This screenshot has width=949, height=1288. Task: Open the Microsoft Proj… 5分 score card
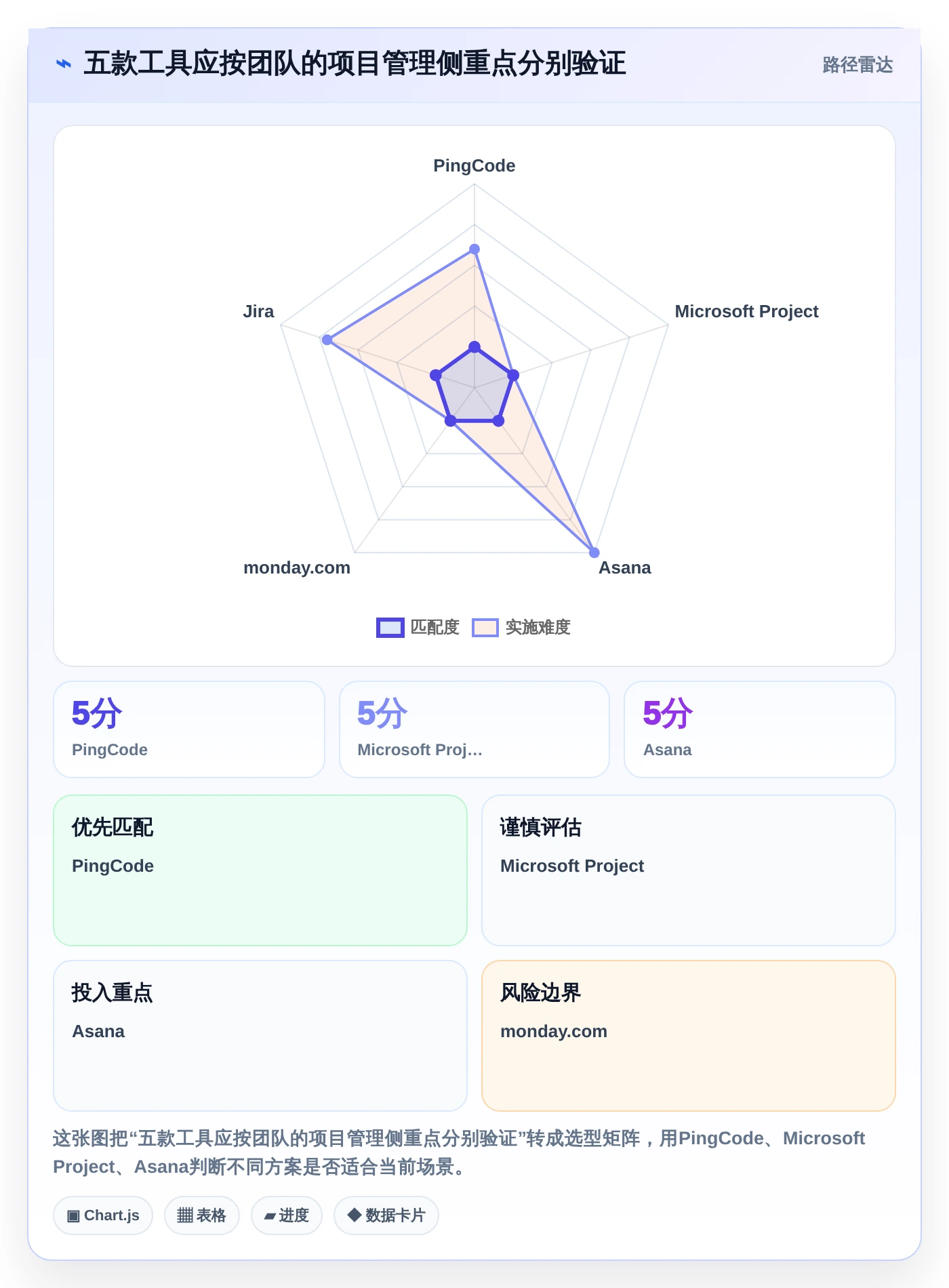click(x=474, y=729)
